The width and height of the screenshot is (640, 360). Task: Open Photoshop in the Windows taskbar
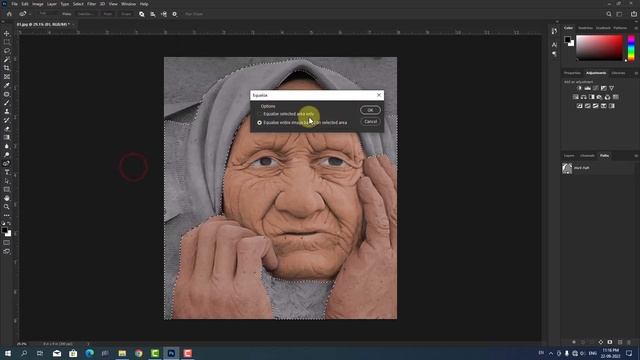[171, 353]
